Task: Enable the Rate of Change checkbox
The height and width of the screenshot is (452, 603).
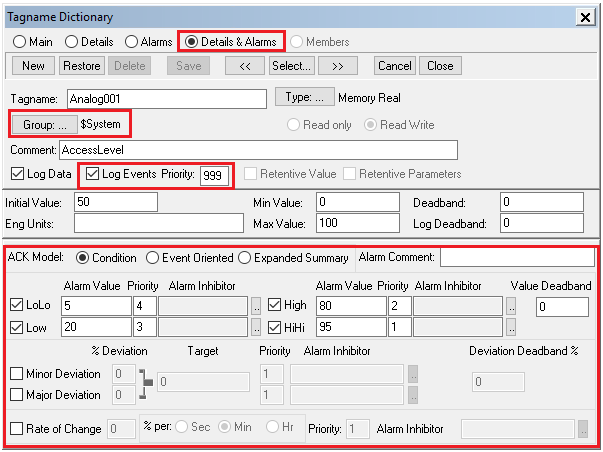Action: tap(17, 428)
